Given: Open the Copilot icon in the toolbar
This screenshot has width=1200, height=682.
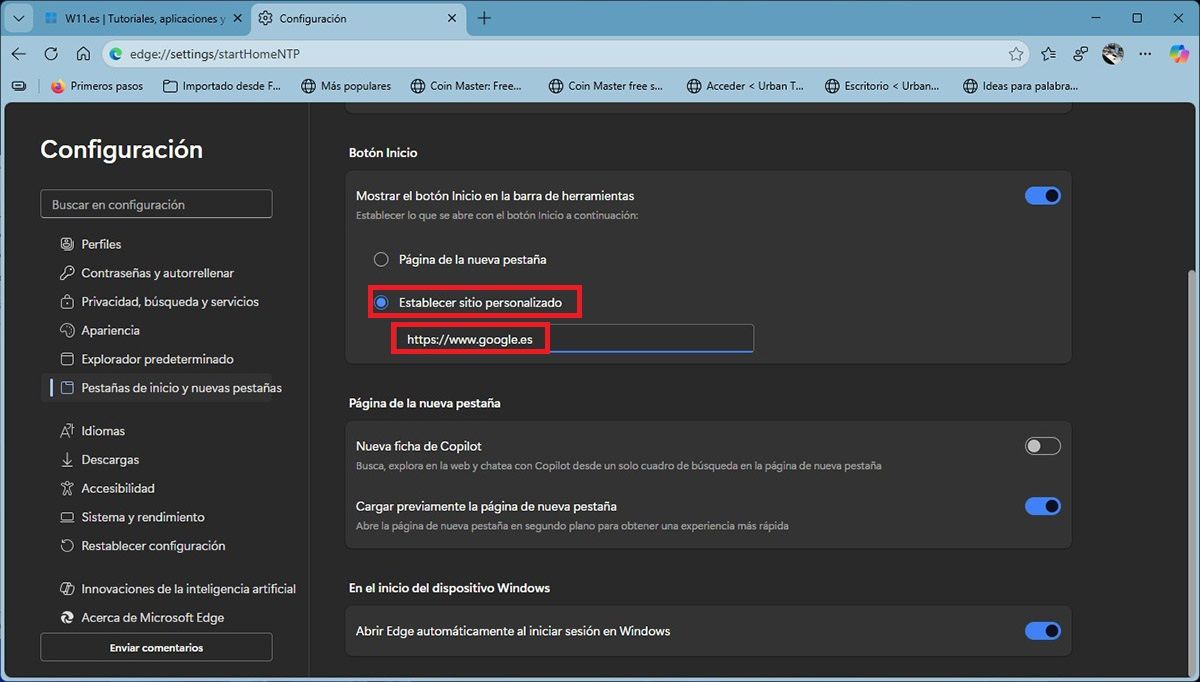Looking at the screenshot, I should (x=1178, y=54).
